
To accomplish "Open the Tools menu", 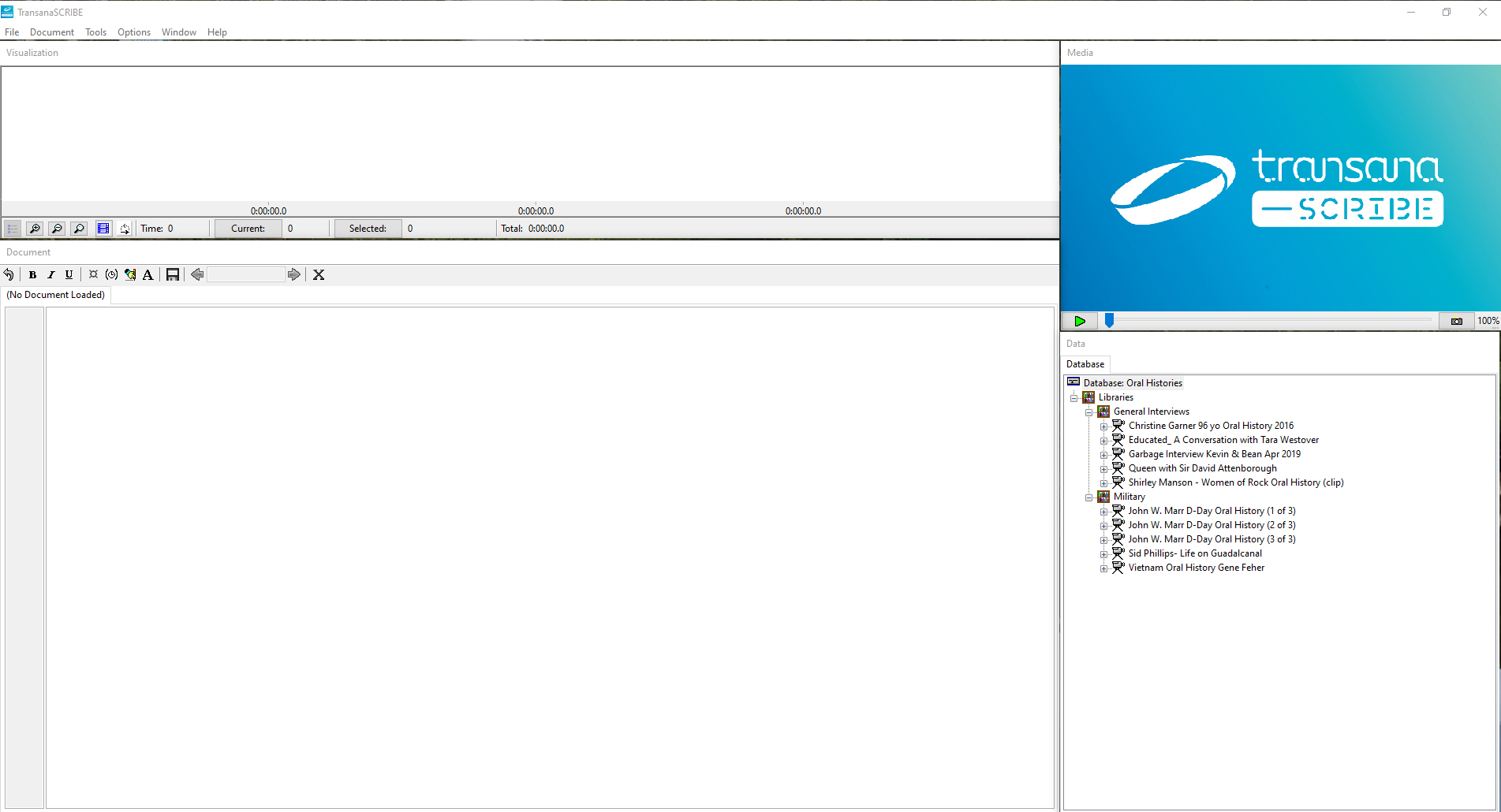I will [x=95, y=32].
